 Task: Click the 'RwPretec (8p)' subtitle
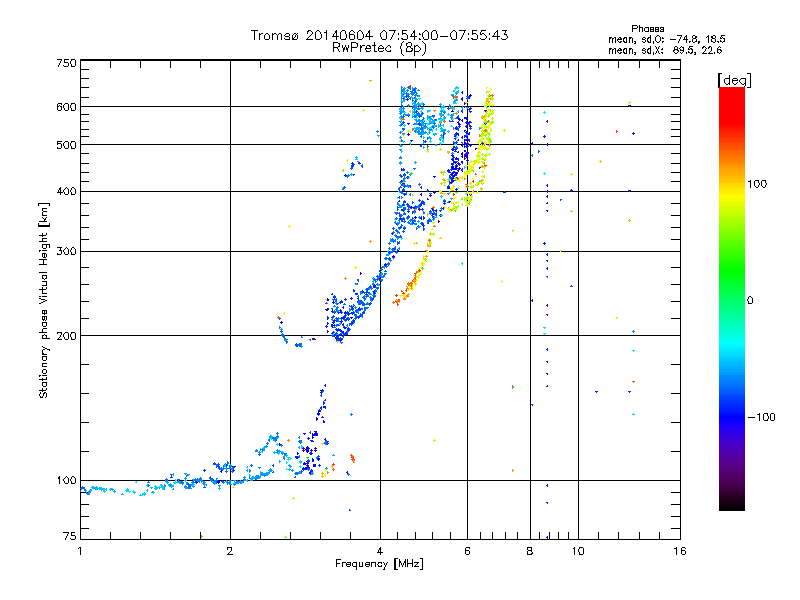point(379,48)
